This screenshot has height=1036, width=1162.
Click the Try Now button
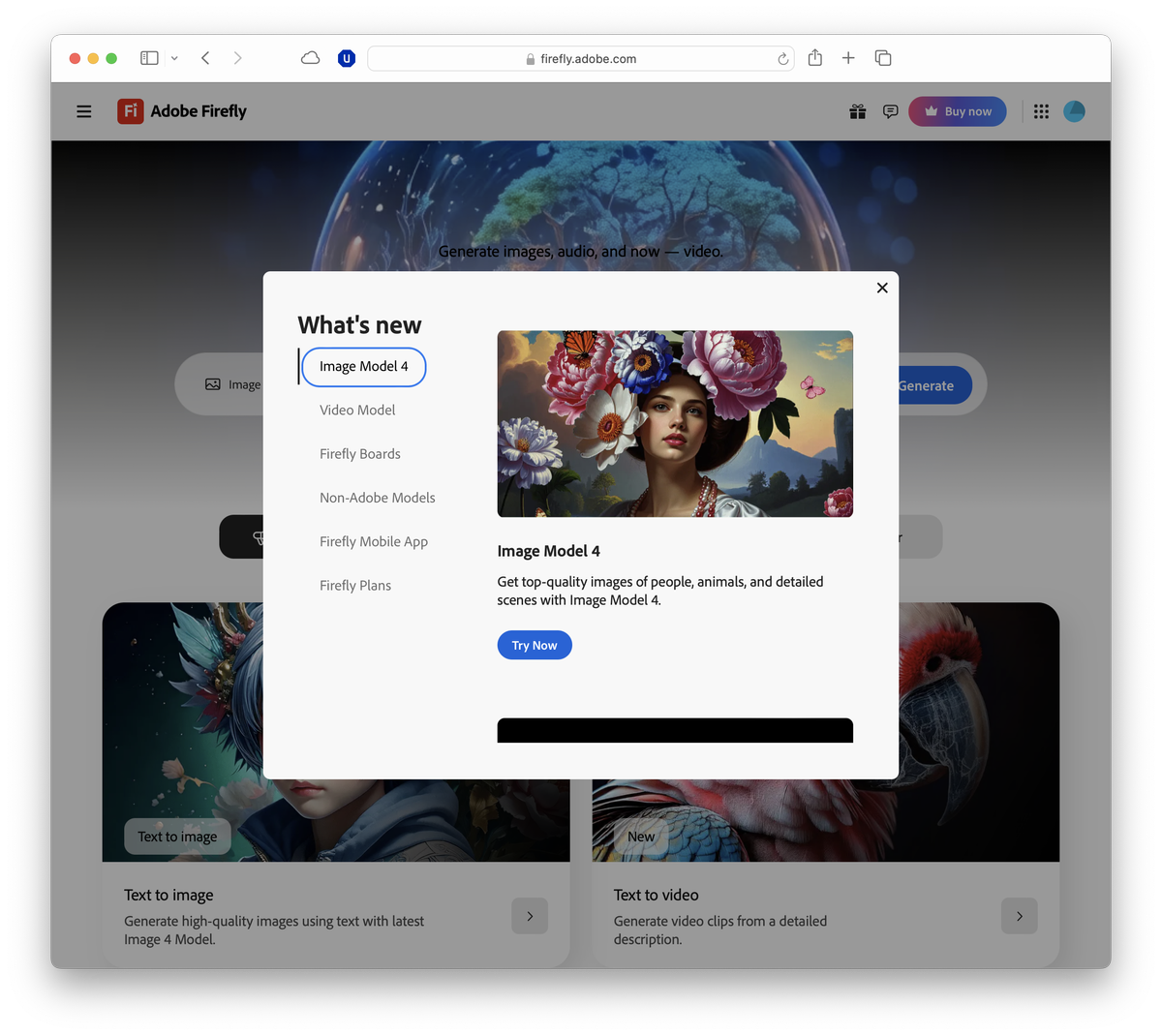[535, 645]
